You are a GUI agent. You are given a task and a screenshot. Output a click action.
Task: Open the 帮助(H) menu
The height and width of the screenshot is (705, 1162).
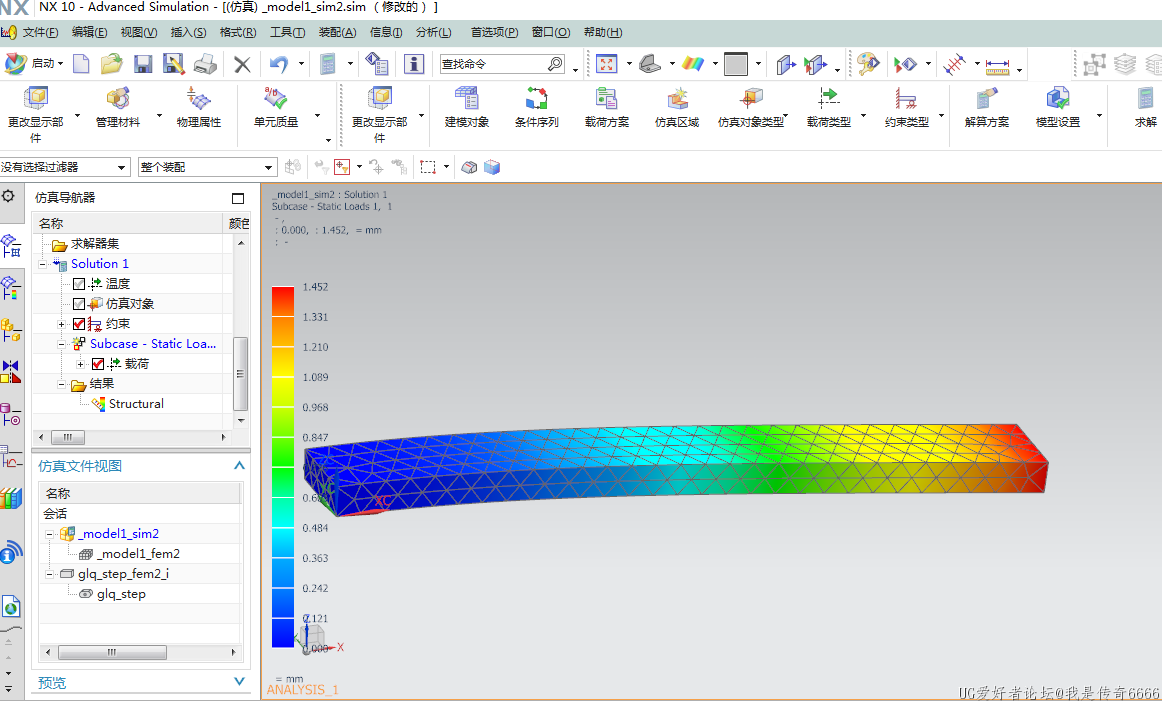tap(603, 33)
